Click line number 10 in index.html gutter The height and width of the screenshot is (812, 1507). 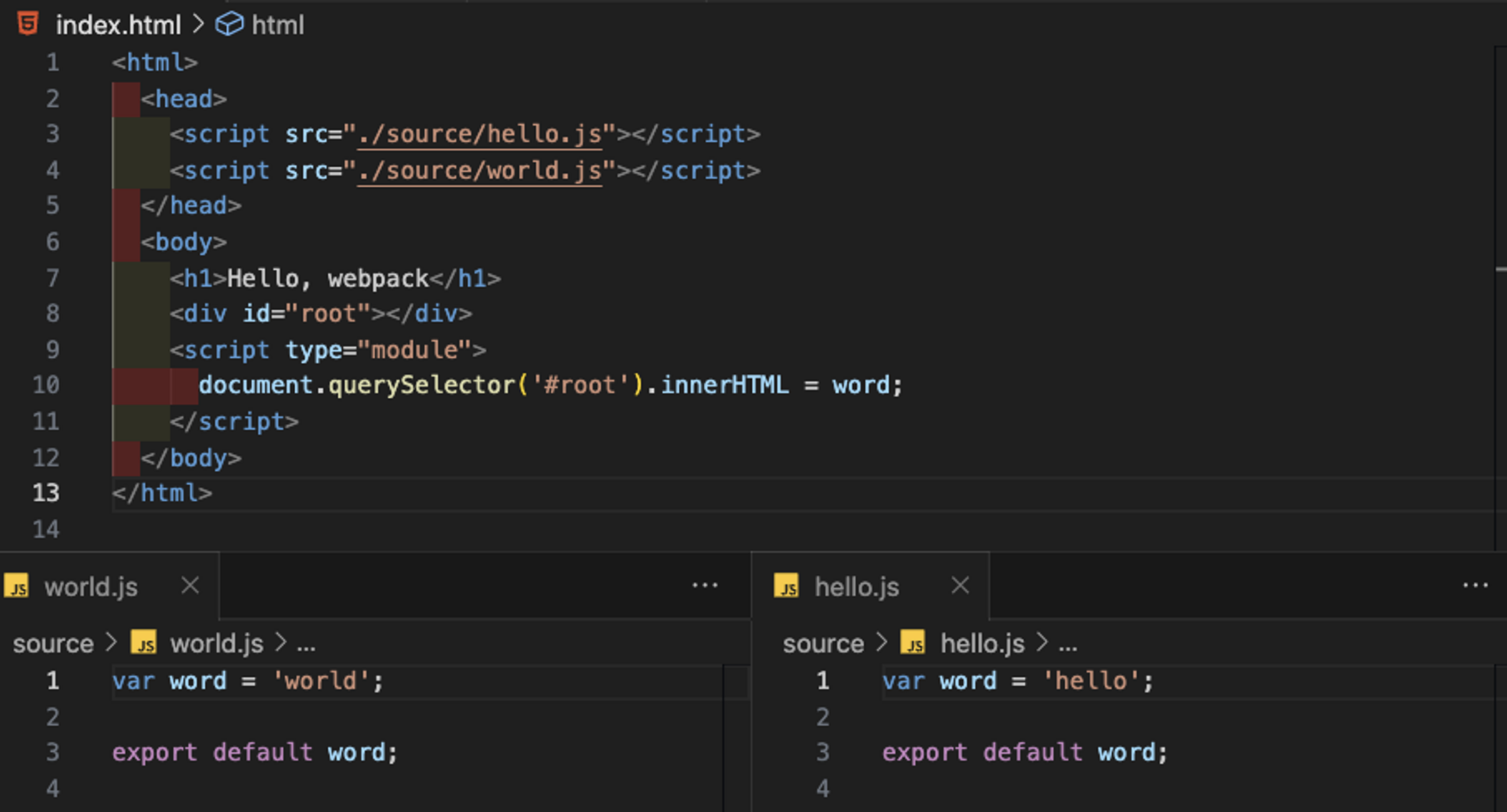[x=46, y=385]
